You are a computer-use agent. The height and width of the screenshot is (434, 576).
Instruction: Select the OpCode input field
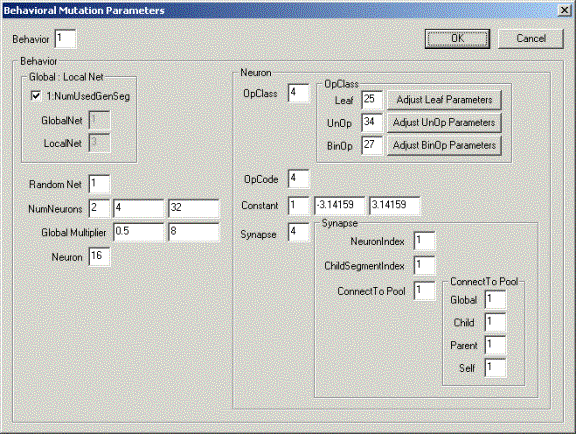(x=298, y=179)
